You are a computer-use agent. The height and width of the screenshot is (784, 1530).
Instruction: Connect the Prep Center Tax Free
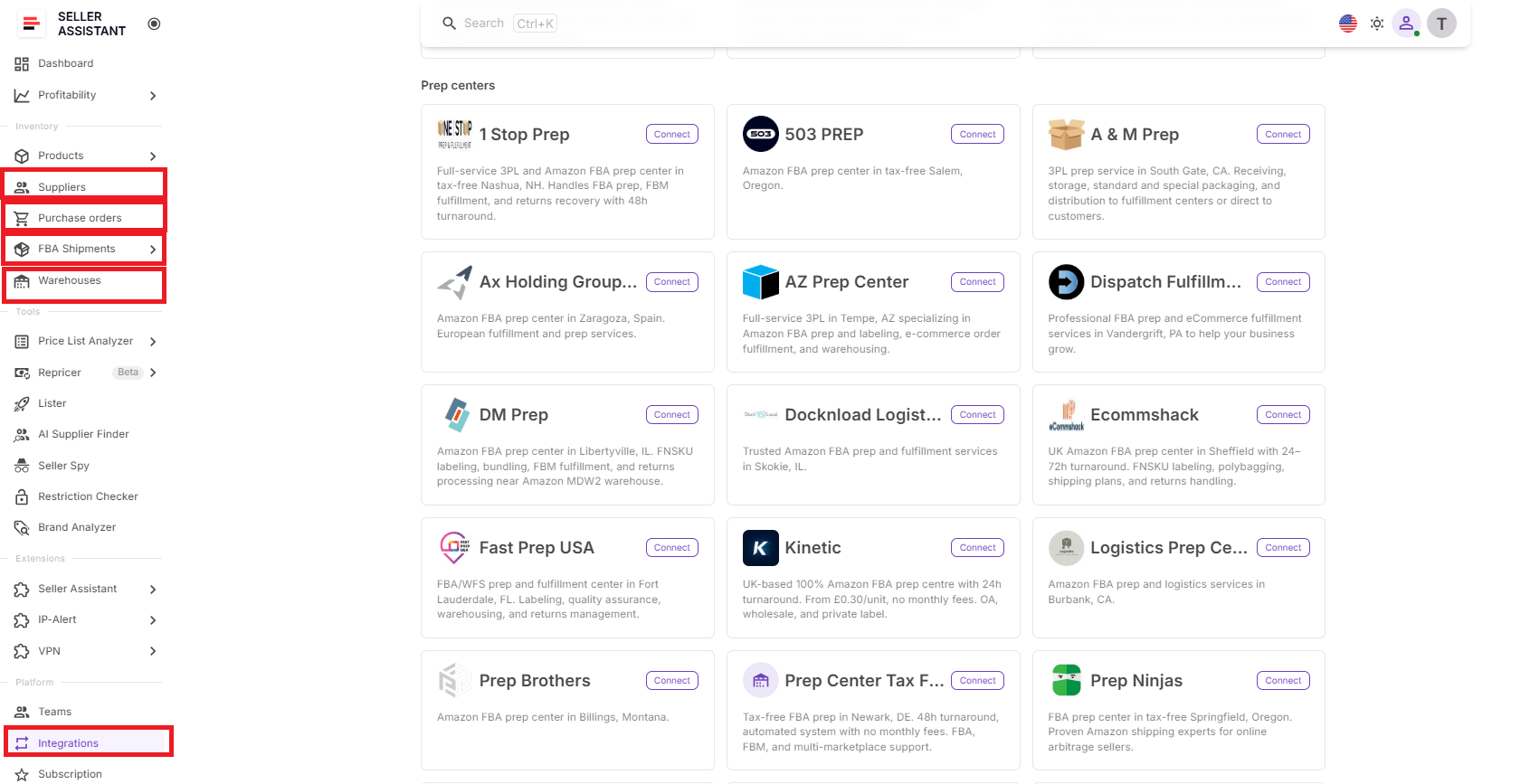[x=978, y=681]
